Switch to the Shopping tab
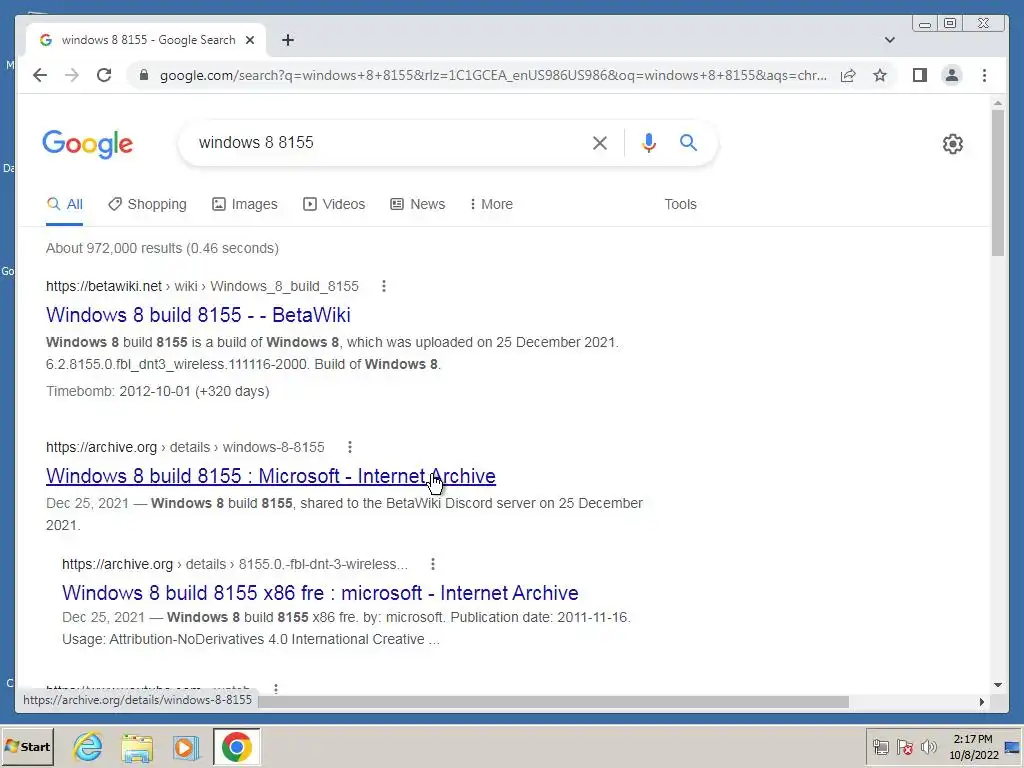1024x768 pixels. [147, 204]
